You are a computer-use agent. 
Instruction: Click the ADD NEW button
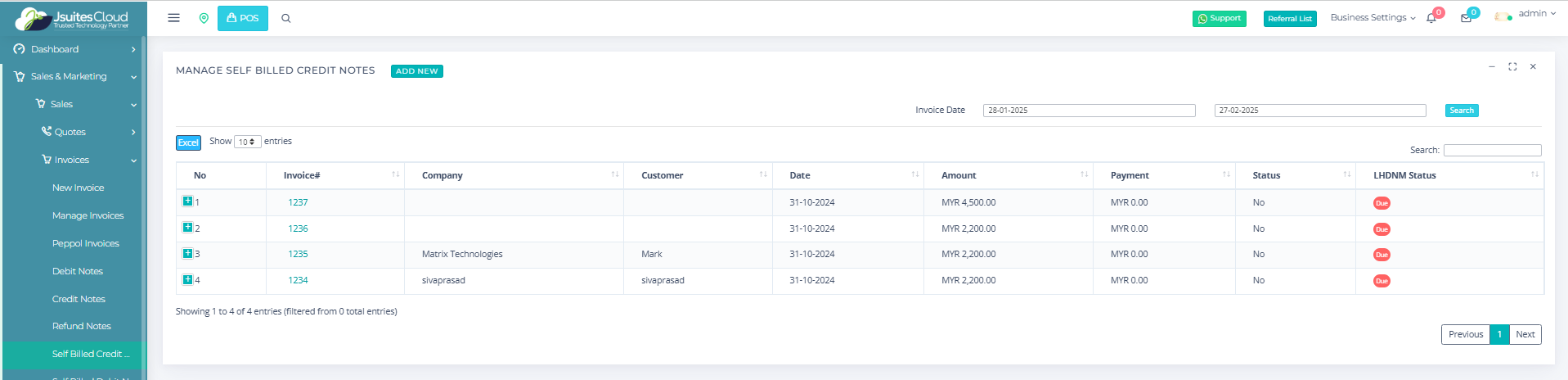click(x=416, y=71)
